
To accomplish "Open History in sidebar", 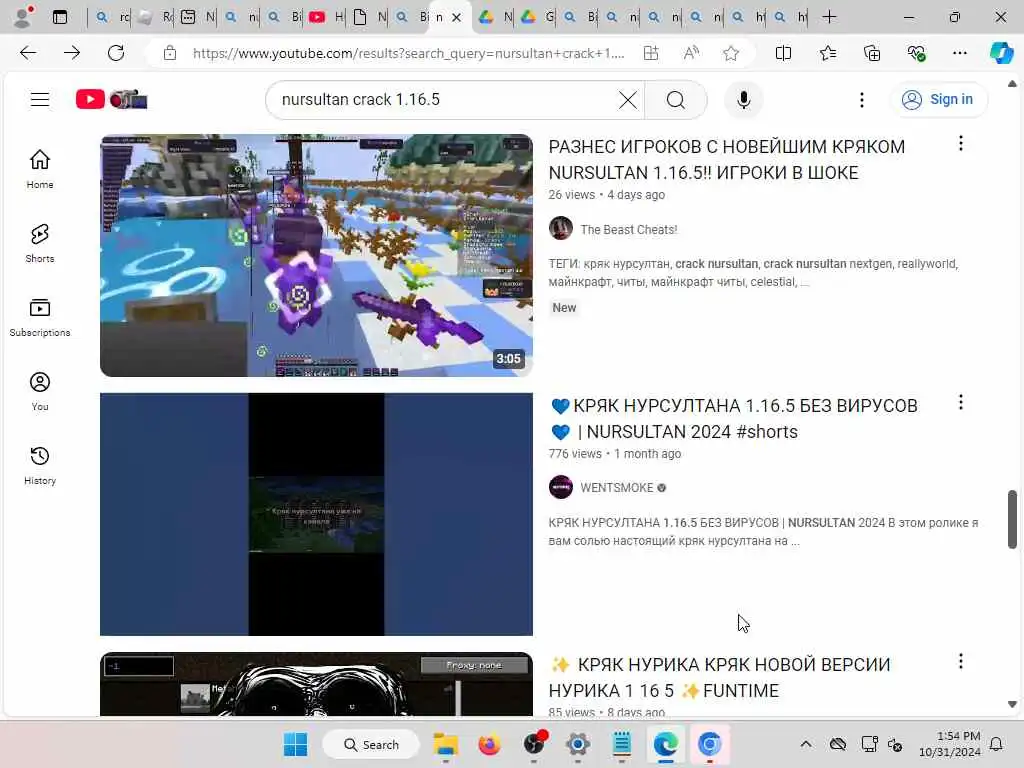I will 40,465.
